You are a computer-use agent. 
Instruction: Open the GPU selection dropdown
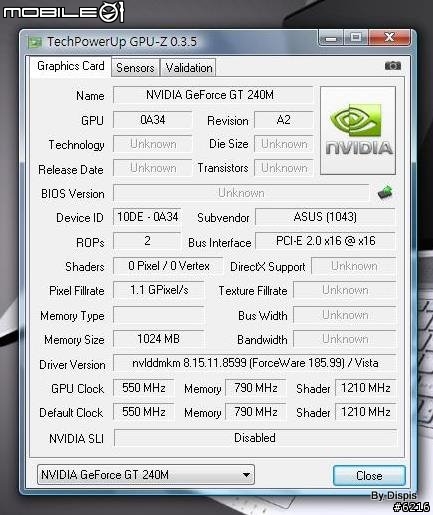coord(146,474)
